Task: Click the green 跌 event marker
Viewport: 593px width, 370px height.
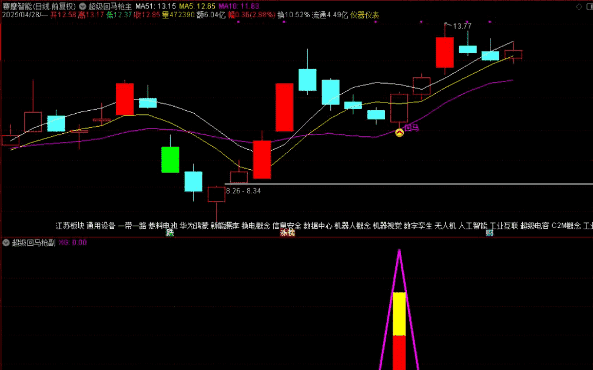Action: 170,233
